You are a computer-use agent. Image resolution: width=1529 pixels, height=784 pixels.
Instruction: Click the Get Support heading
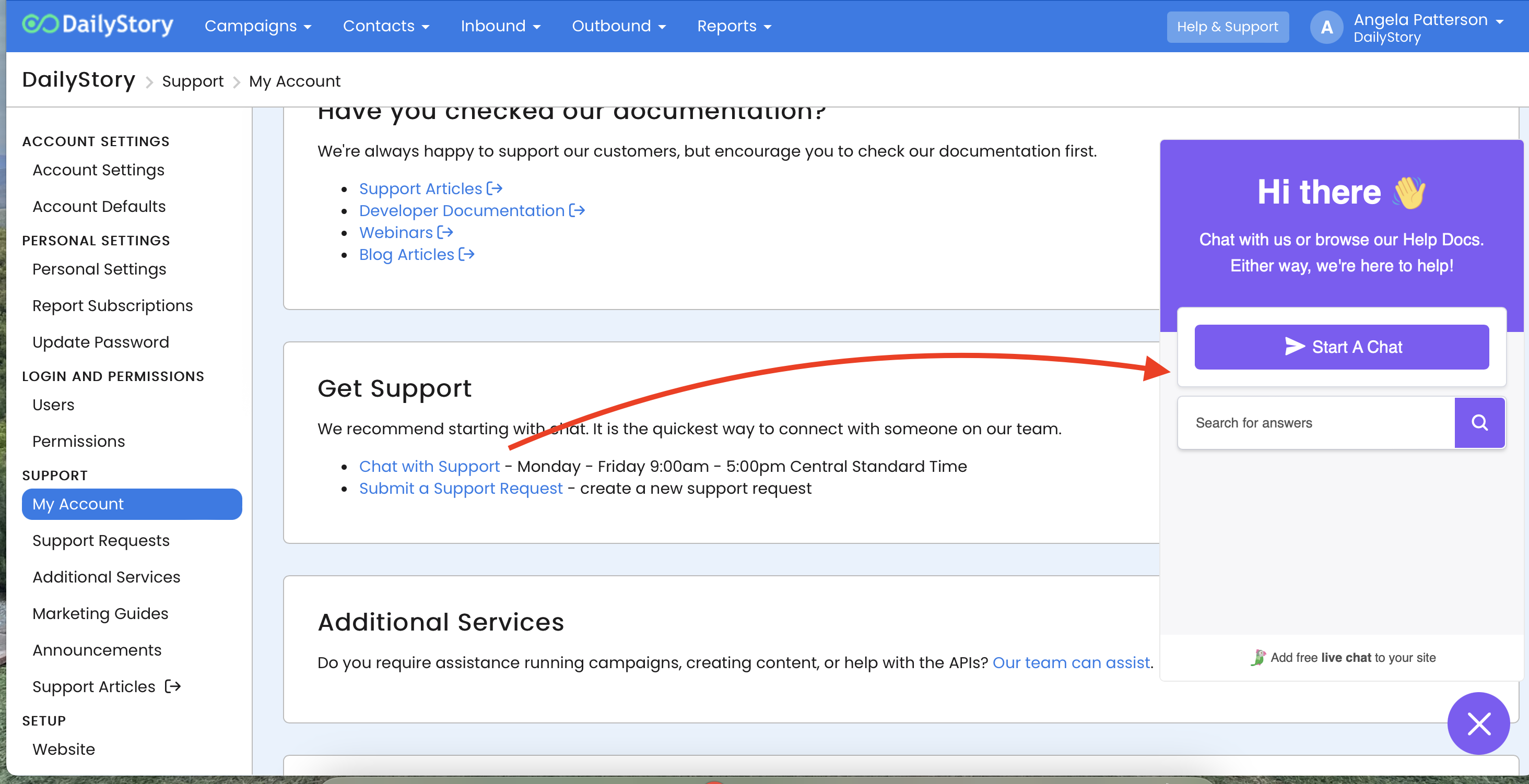394,388
